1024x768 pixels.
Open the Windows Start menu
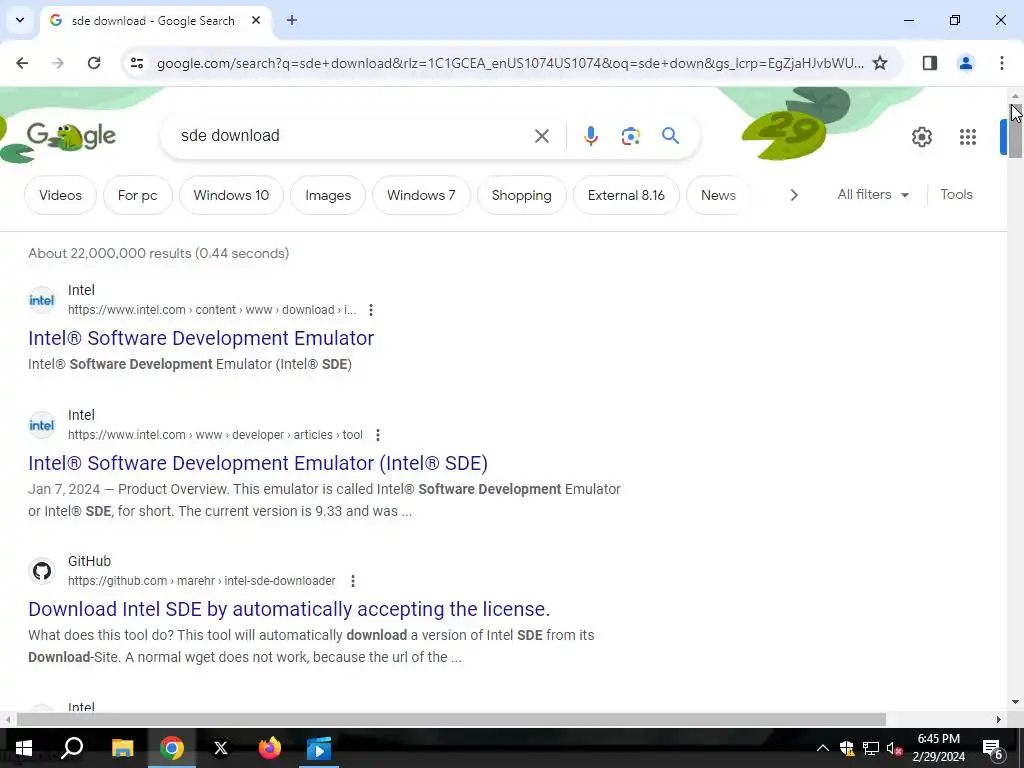click(24, 748)
